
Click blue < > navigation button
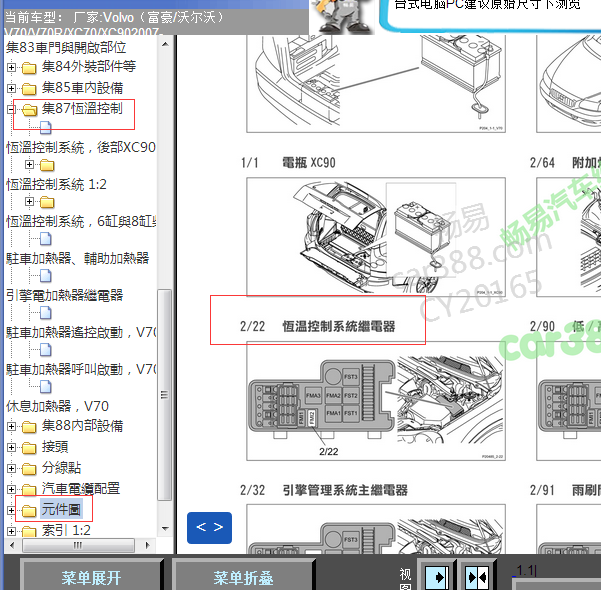coord(209,528)
